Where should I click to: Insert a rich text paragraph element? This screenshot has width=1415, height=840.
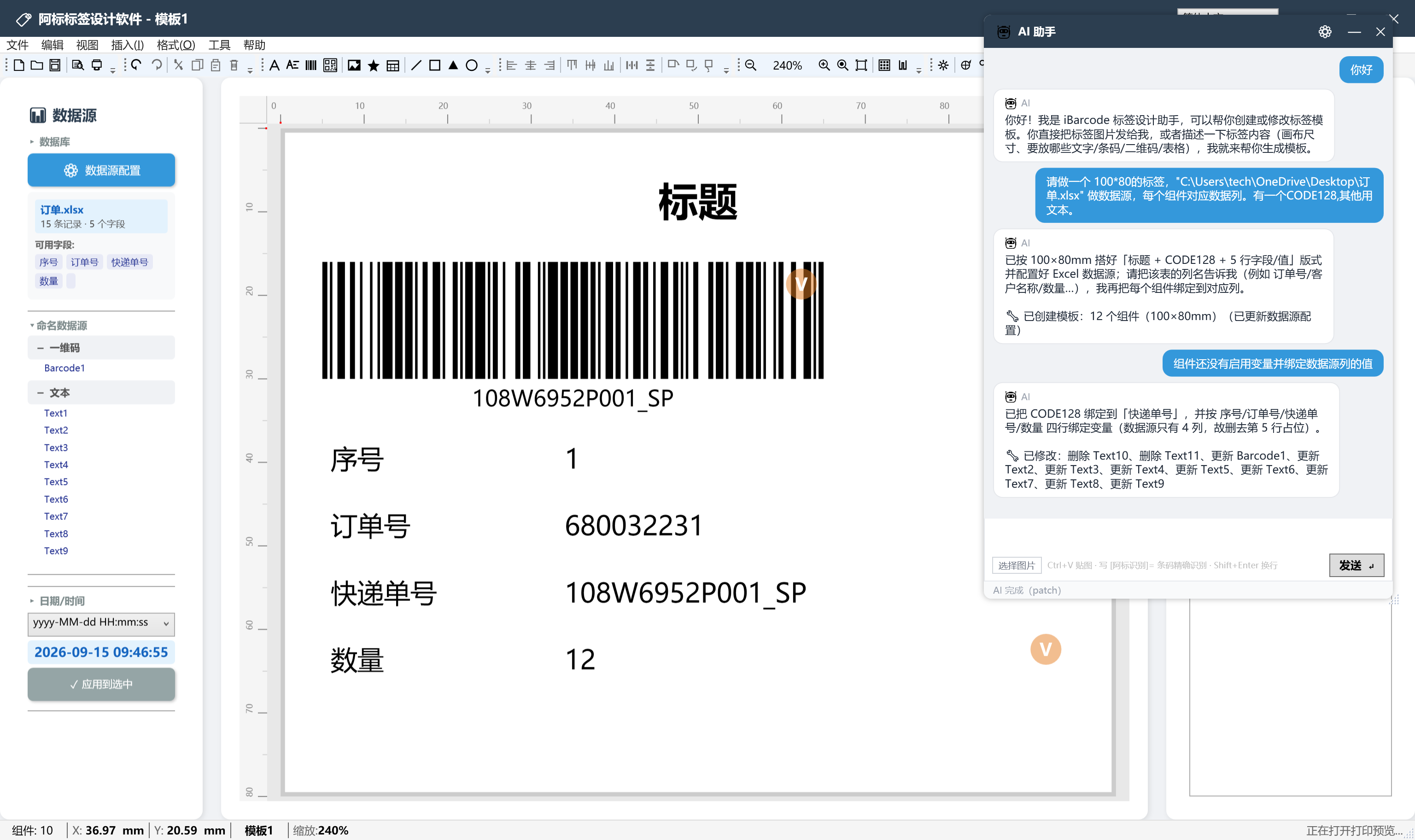pyautogui.click(x=292, y=65)
